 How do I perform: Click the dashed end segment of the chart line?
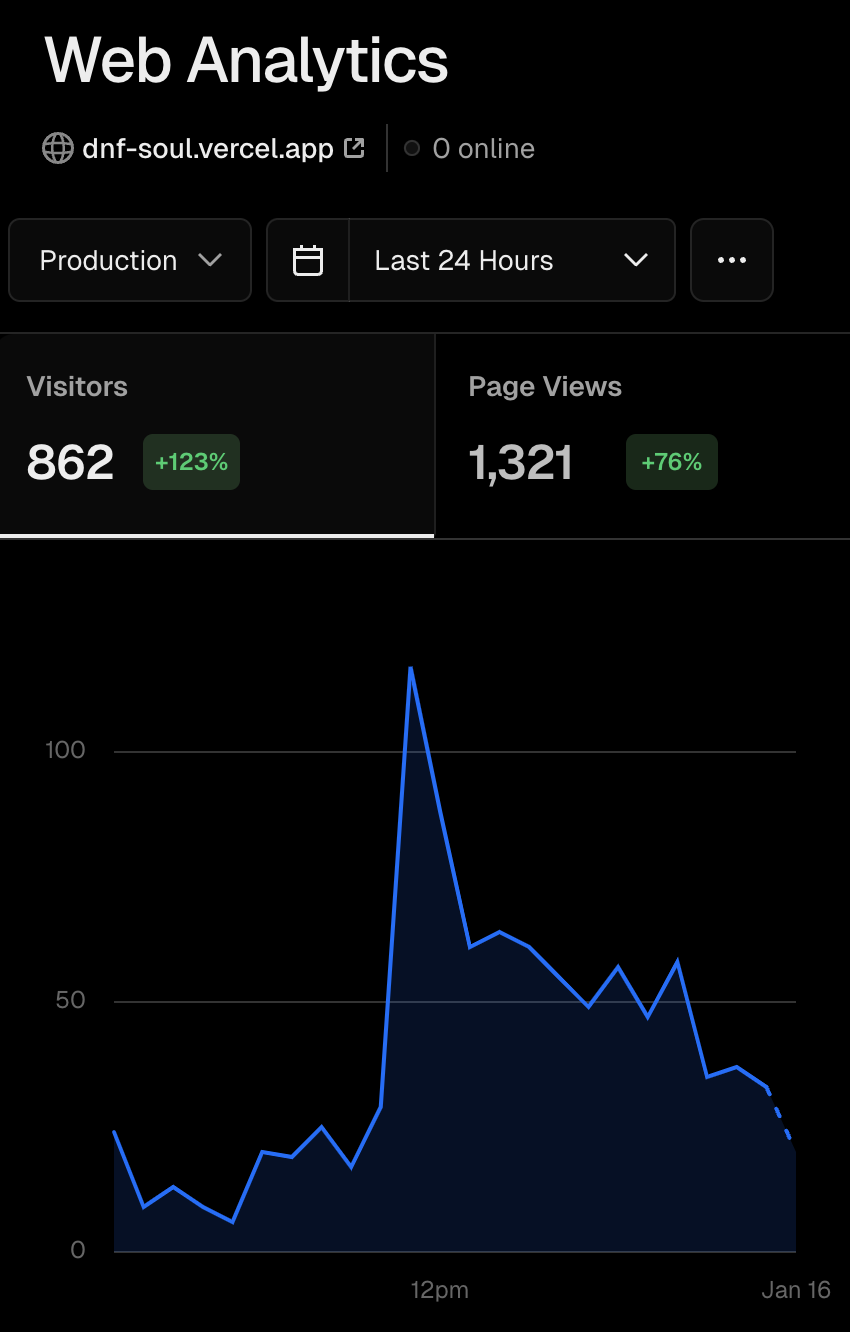tap(780, 1113)
